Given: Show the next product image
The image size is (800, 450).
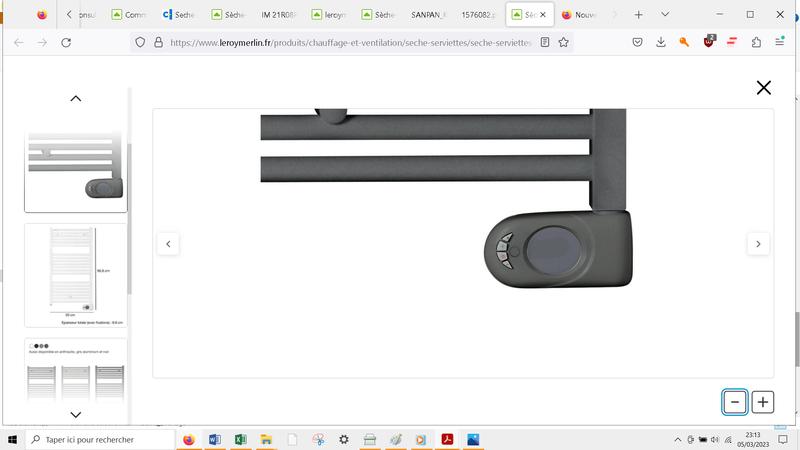Looking at the screenshot, I should tap(758, 244).
